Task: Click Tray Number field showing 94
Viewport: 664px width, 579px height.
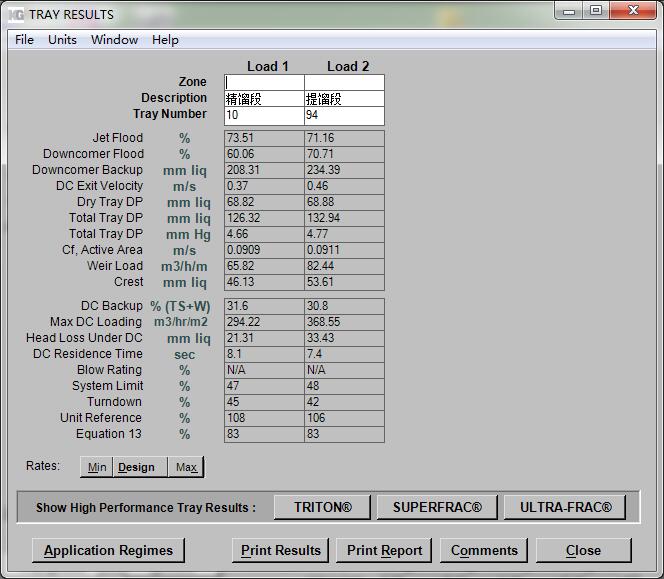Action: (x=344, y=115)
